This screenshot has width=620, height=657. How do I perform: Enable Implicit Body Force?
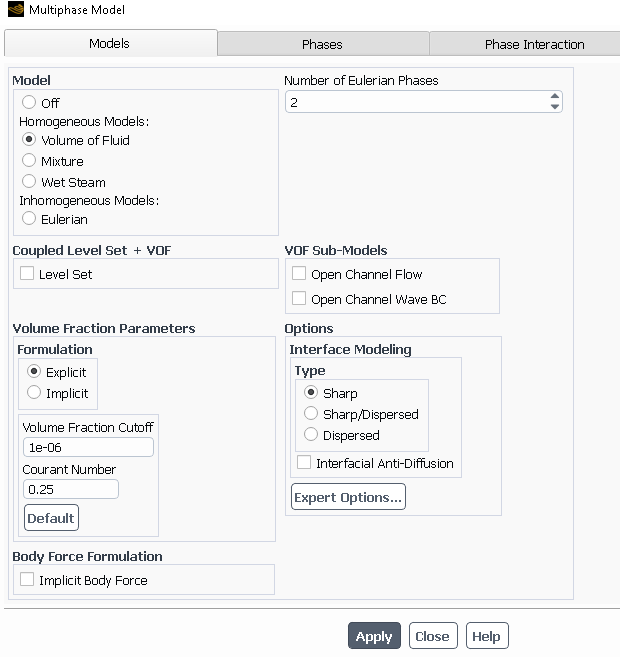tap(27, 580)
